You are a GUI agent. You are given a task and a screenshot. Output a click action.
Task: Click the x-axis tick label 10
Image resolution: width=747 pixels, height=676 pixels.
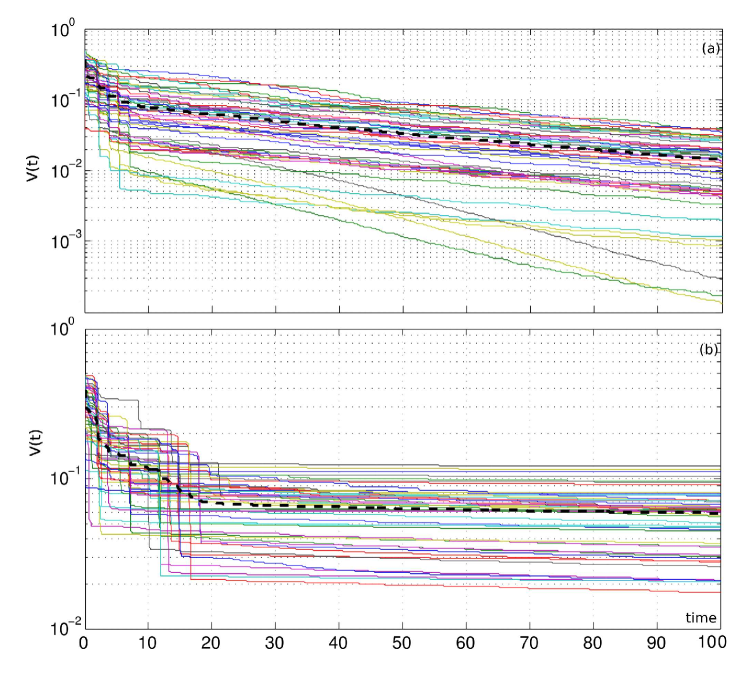(x=148, y=643)
